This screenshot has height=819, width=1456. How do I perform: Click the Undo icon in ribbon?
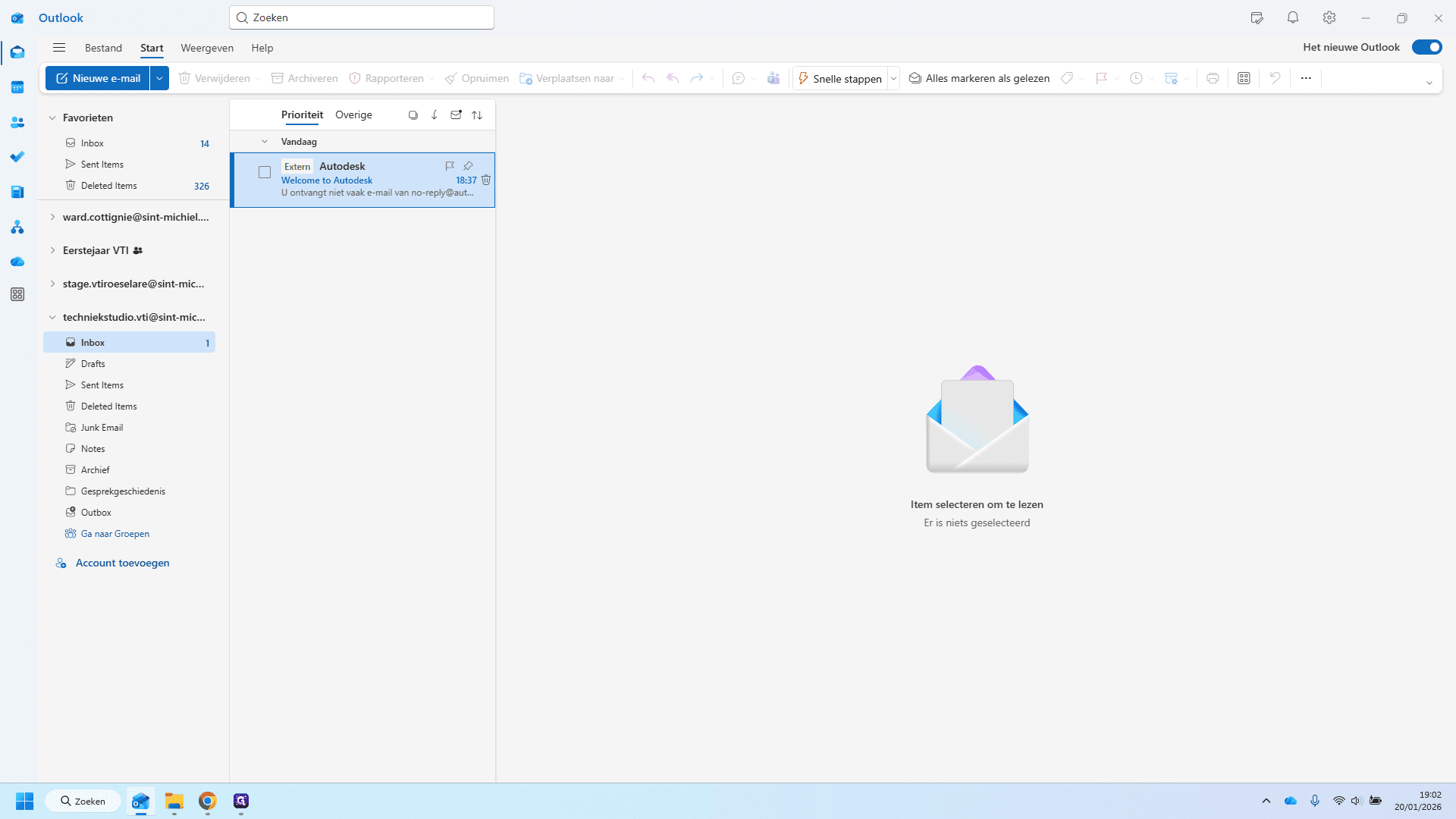(x=1275, y=78)
